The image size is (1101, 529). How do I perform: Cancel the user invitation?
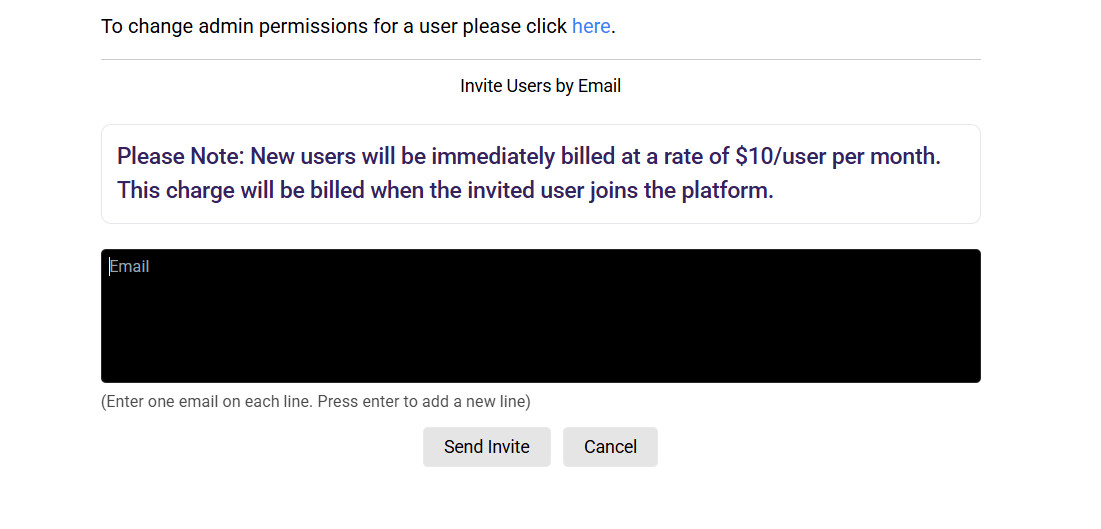610,447
